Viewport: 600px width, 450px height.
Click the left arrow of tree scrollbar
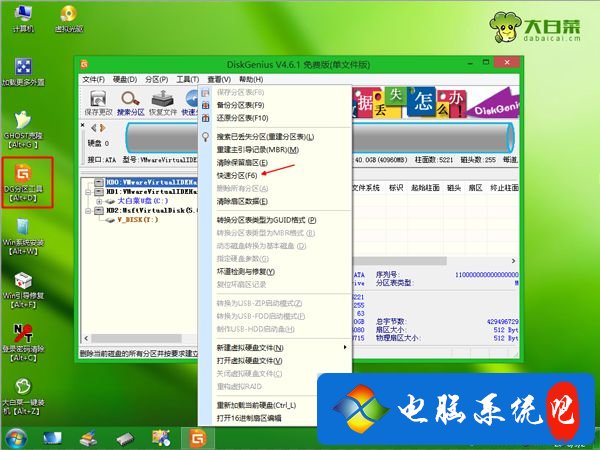coord(86,339)
